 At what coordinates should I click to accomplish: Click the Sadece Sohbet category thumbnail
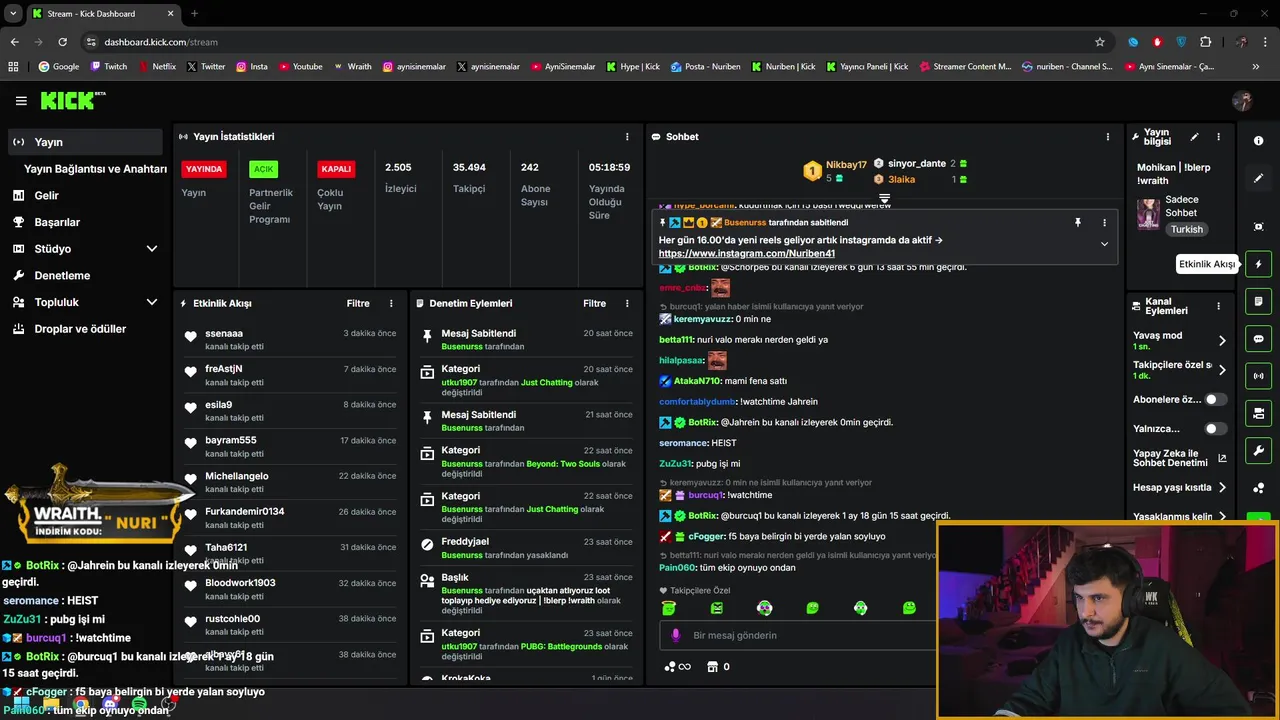point(1148,214)
